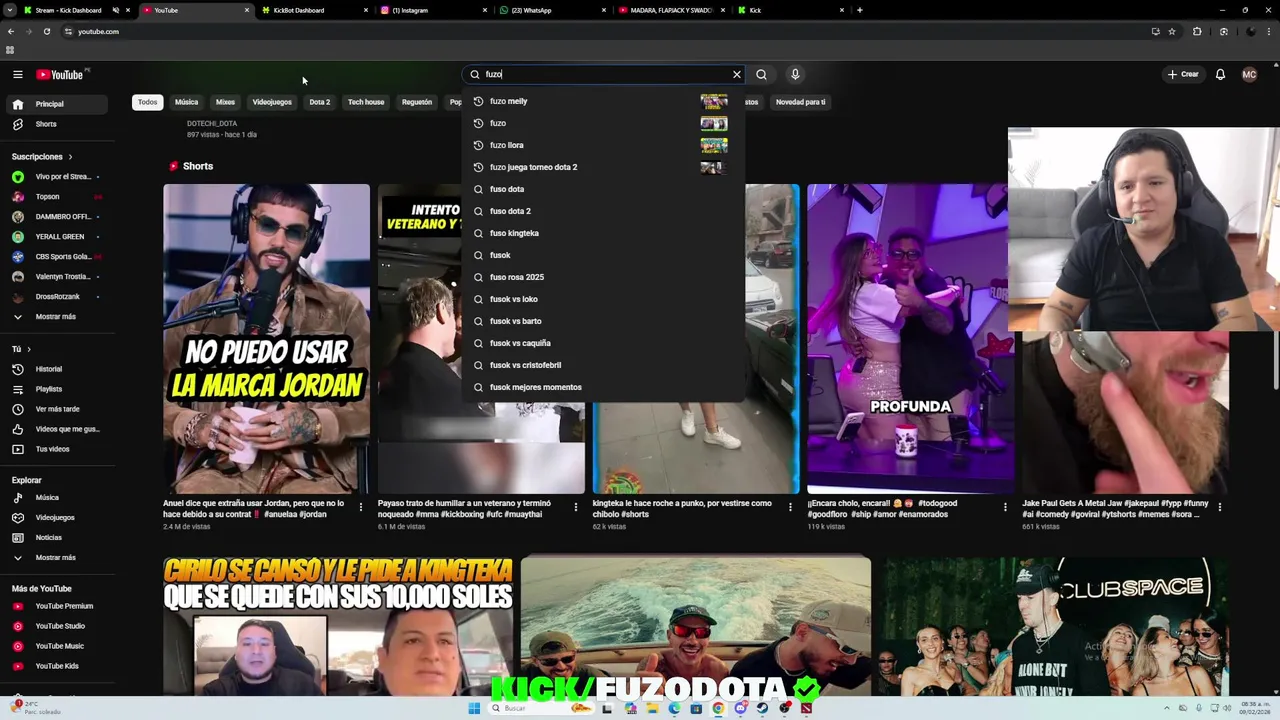Select the Dota 2 filter chip
1280x720 pixels.
(320, 102)
